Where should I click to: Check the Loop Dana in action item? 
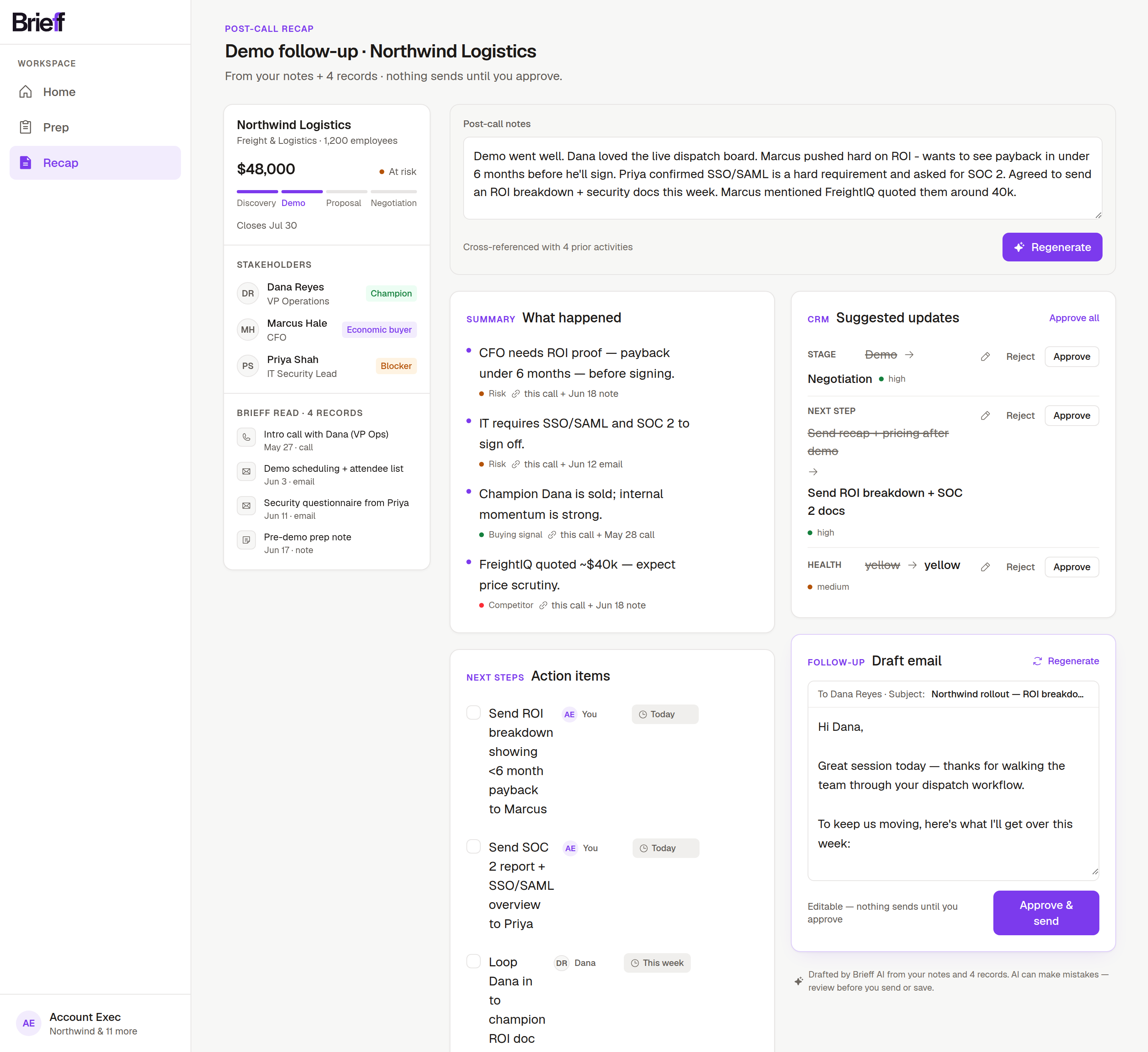click(473, 961)
